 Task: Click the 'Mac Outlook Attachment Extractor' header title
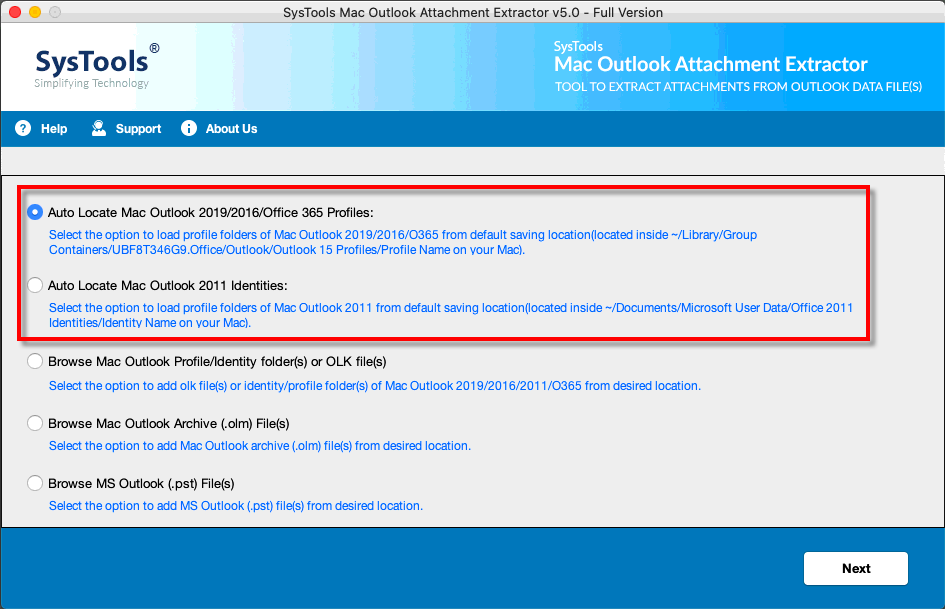[x=711, y=64]
